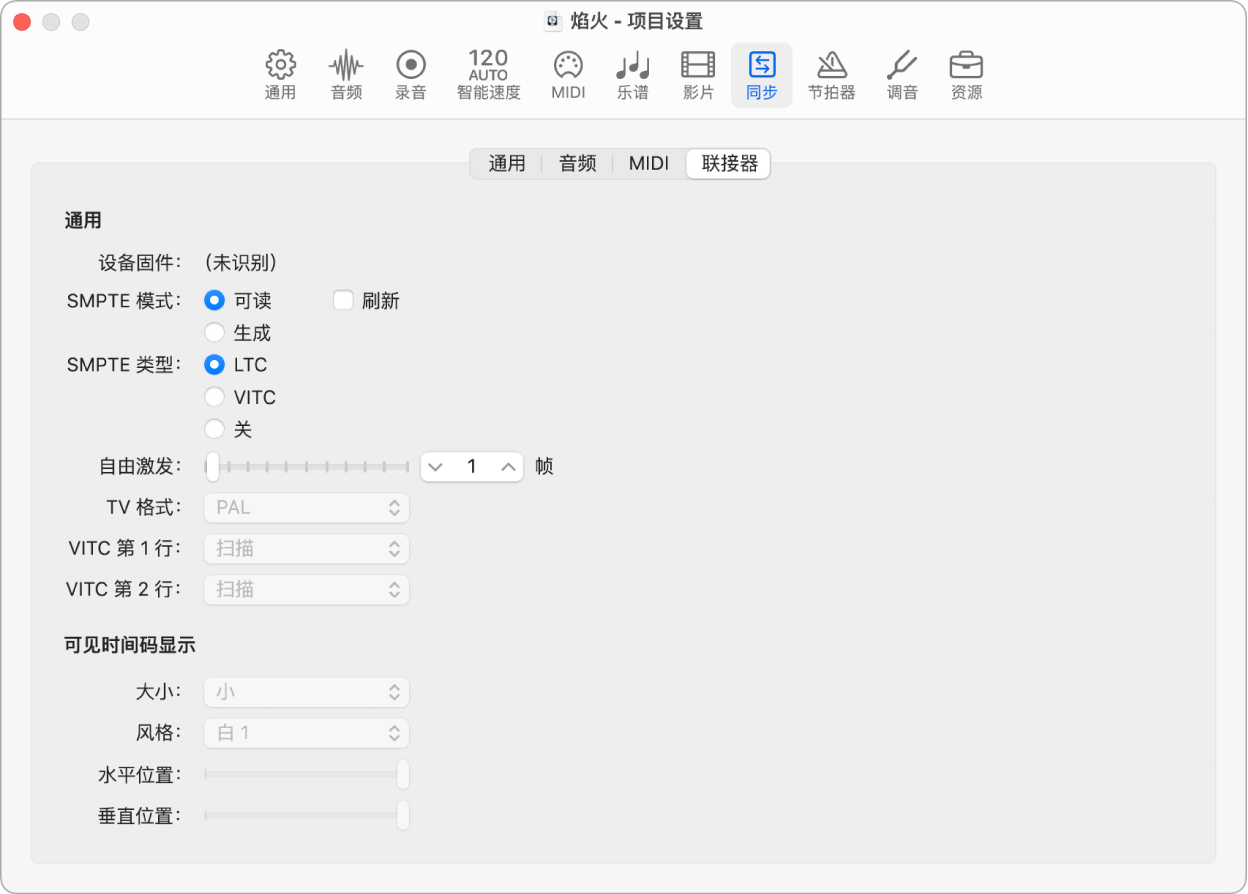The image size is (1248, 894).
Task: Switch to the MIDI sub-tab
Action: [649, 163]
